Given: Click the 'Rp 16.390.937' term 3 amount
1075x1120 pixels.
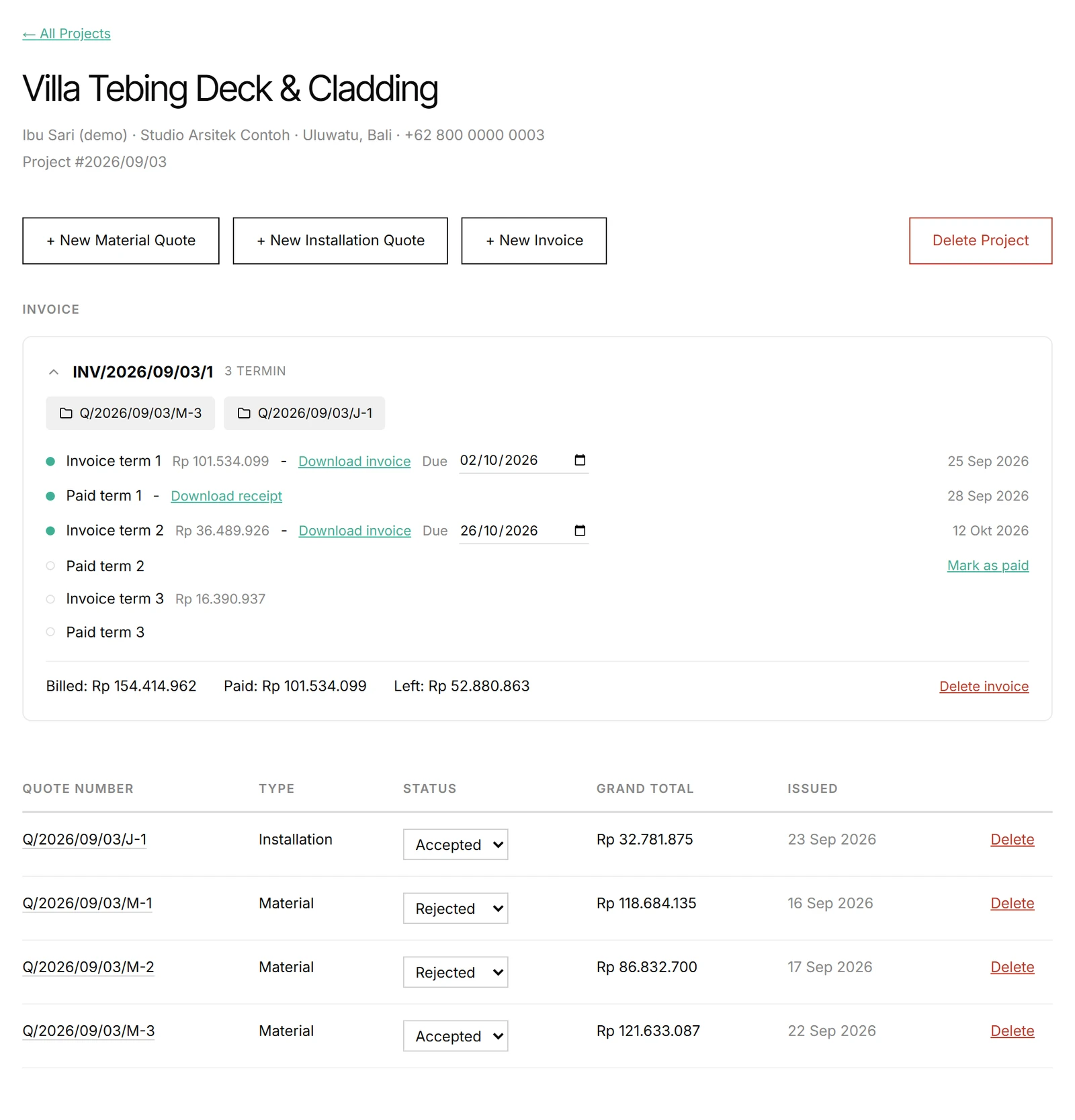Looking at the screenshot, I should [x=220, y=599].
